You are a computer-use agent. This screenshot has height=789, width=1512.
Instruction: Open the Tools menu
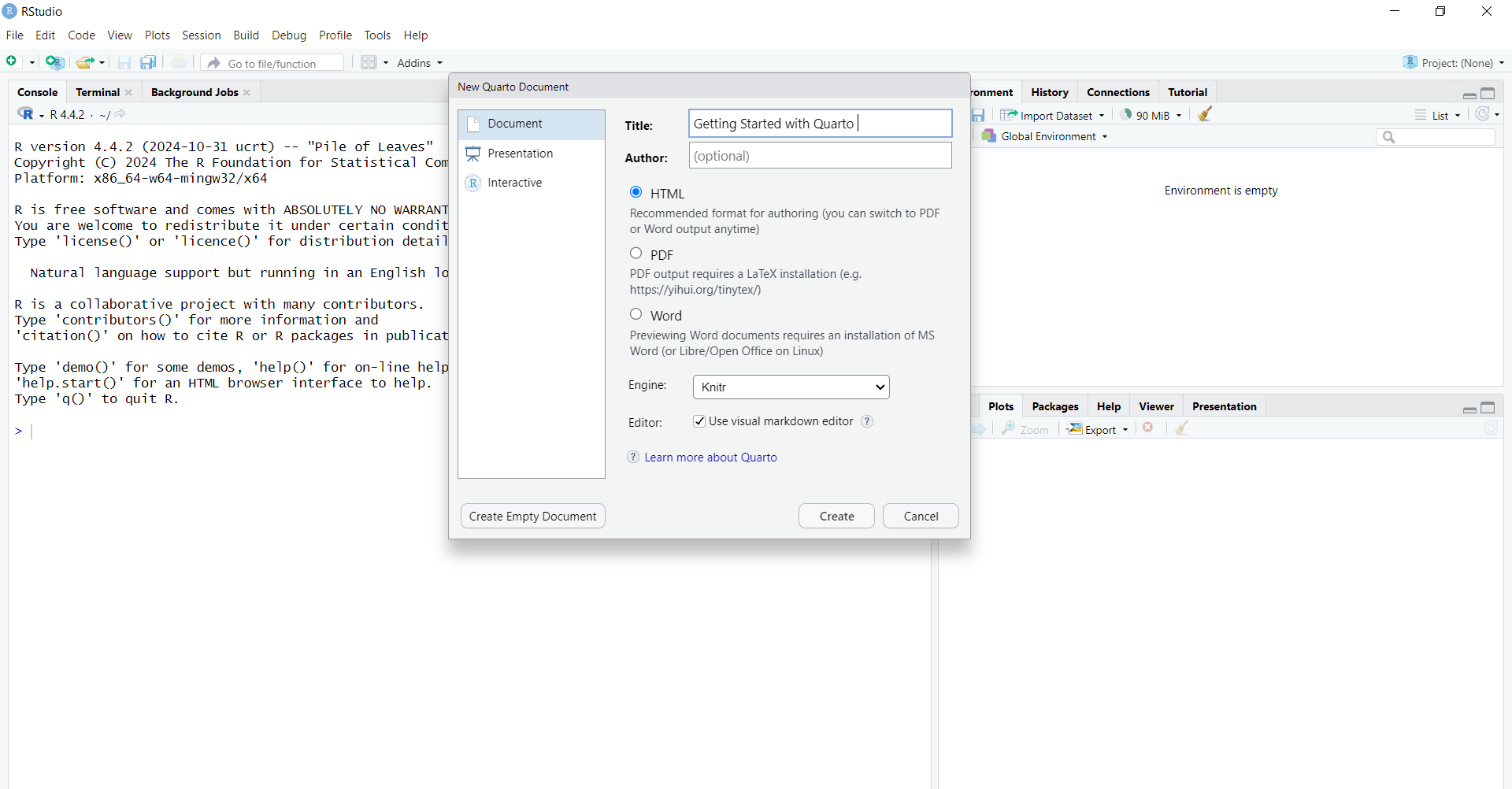(x=377, y=35)
